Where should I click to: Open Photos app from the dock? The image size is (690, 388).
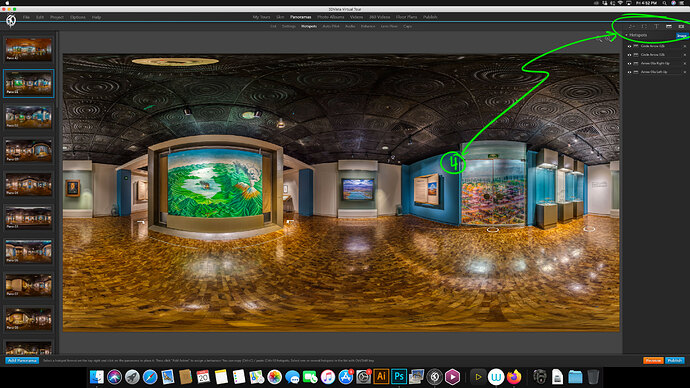click(x=275, y=377)
